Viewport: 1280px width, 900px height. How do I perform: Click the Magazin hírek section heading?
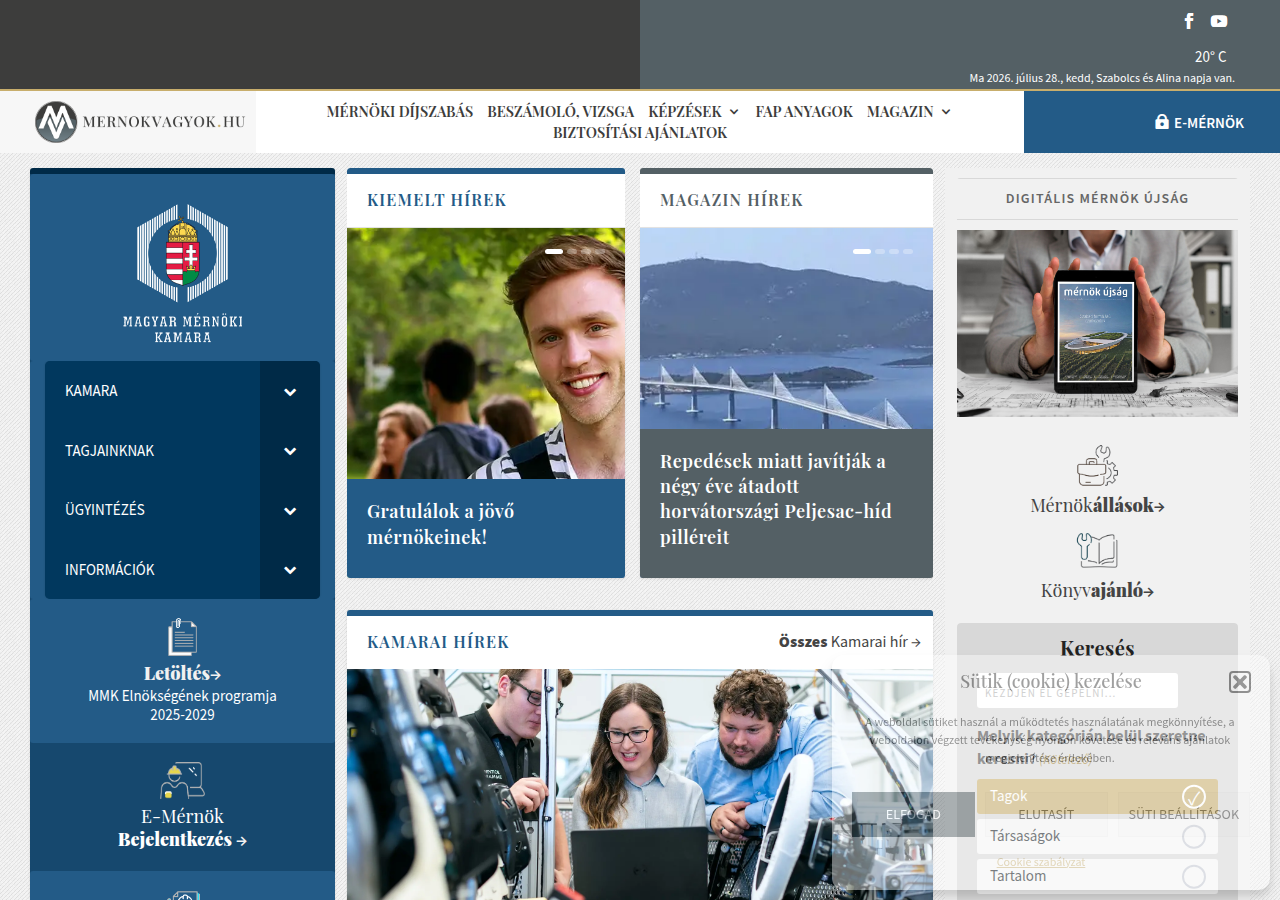tap(732, 200)
